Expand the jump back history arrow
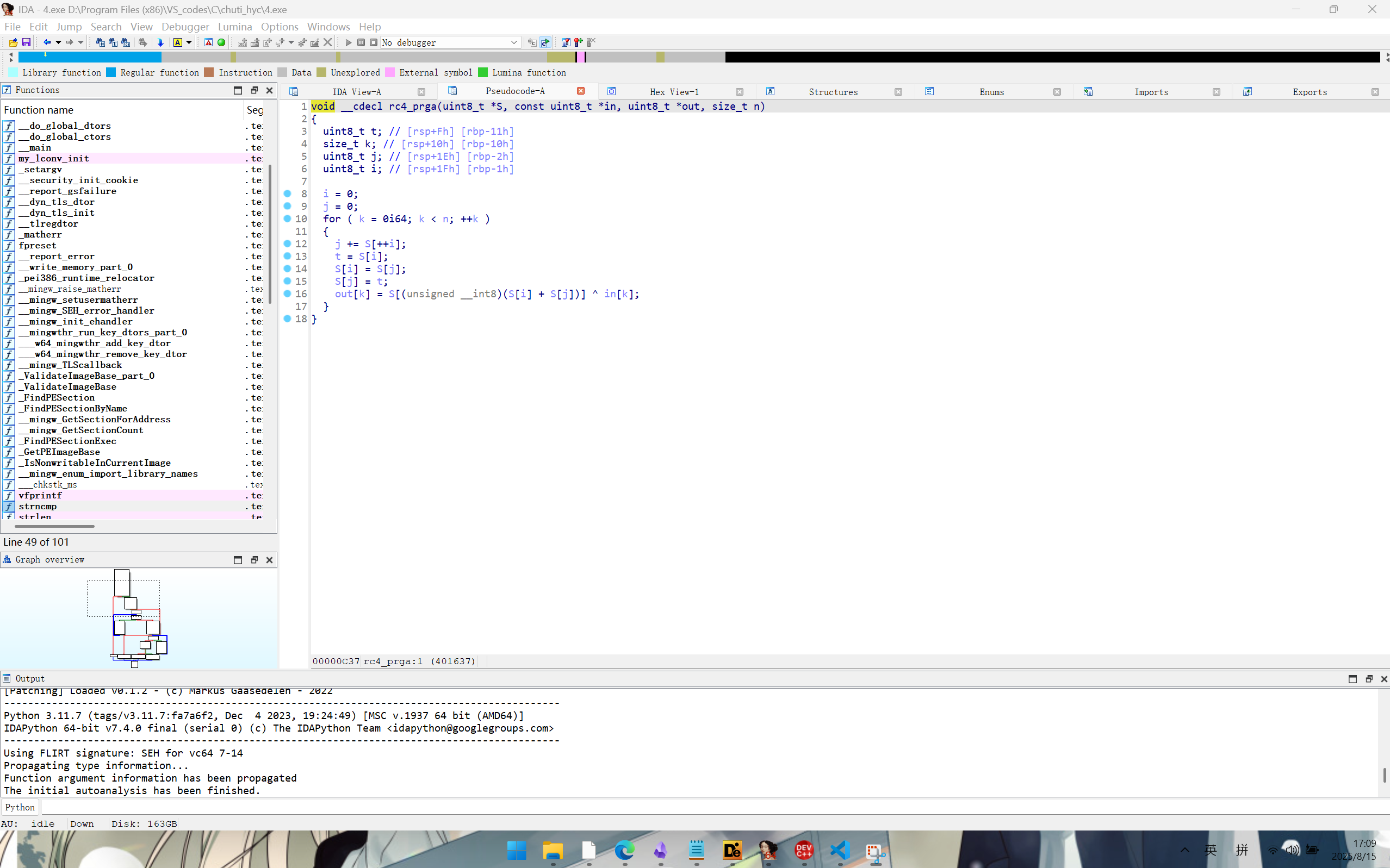Viewport: 1390px width, 868px height. [x=58, y=42]
